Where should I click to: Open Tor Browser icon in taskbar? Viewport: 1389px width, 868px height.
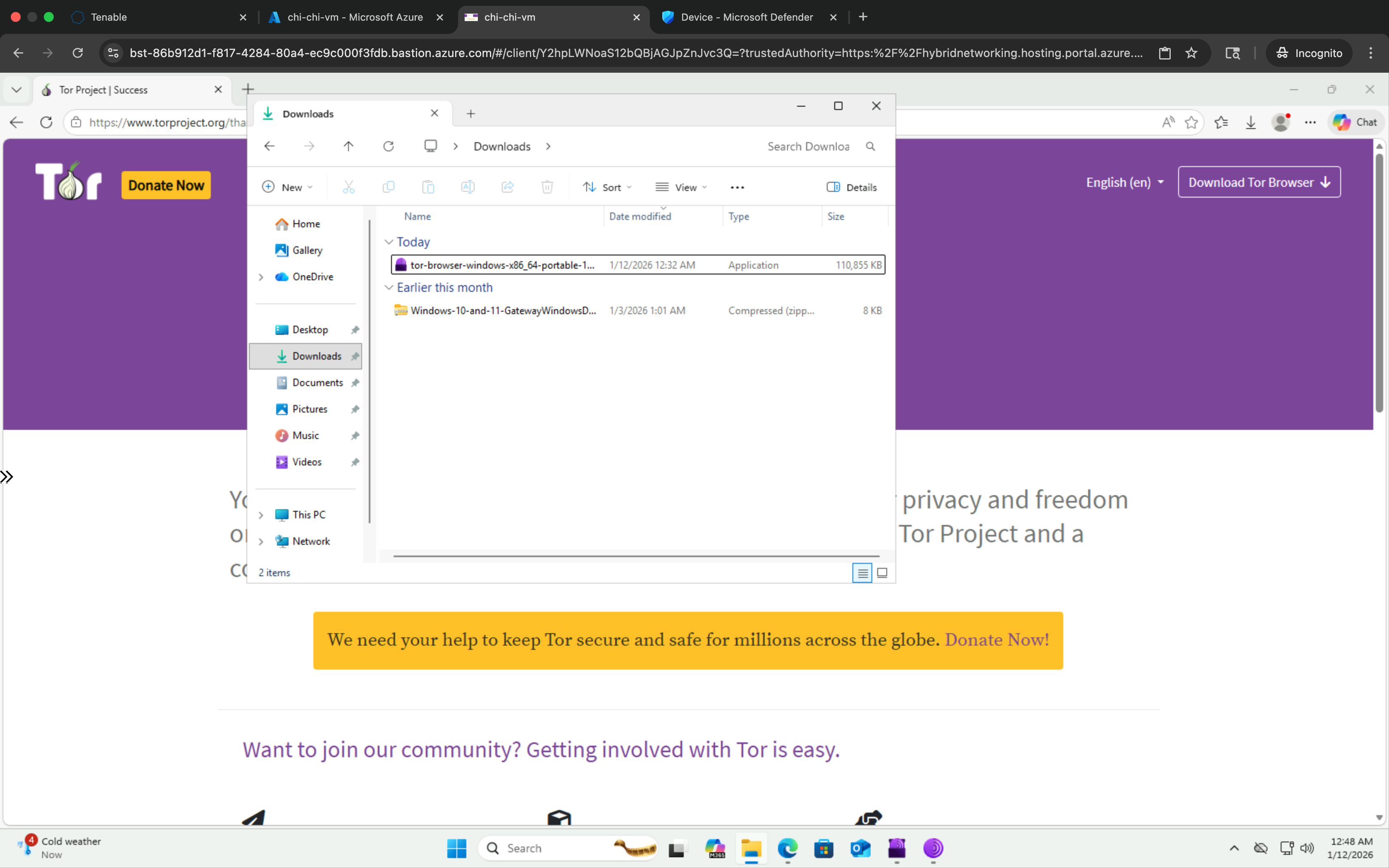(x=933, y=848)
